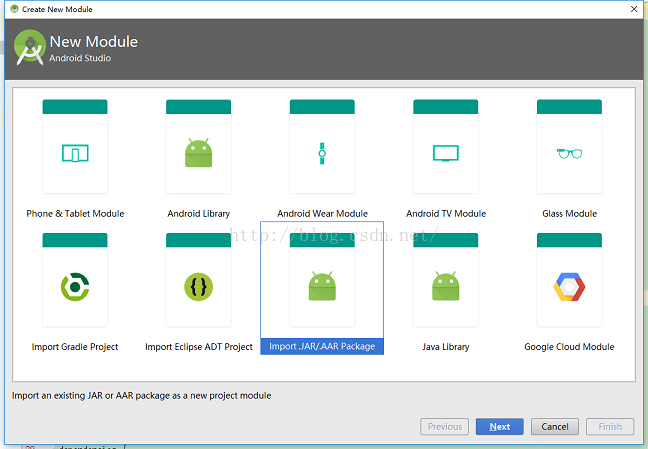Select the Google Cloud Module hexagon icon
The width and height of the screenshot is (648, 449).
(569, 287)
